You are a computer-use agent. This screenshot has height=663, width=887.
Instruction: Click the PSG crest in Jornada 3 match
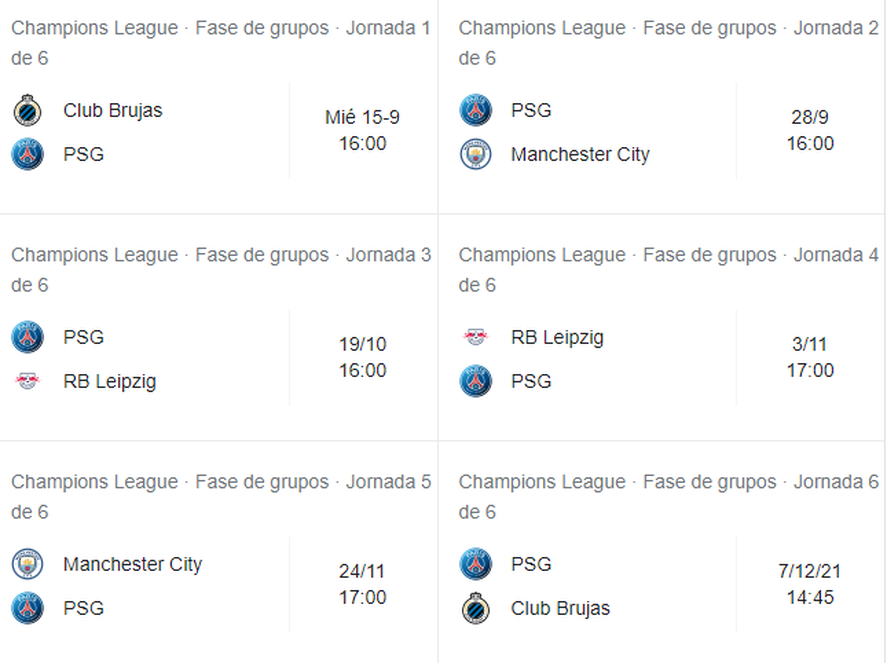[x=28, y=337]
